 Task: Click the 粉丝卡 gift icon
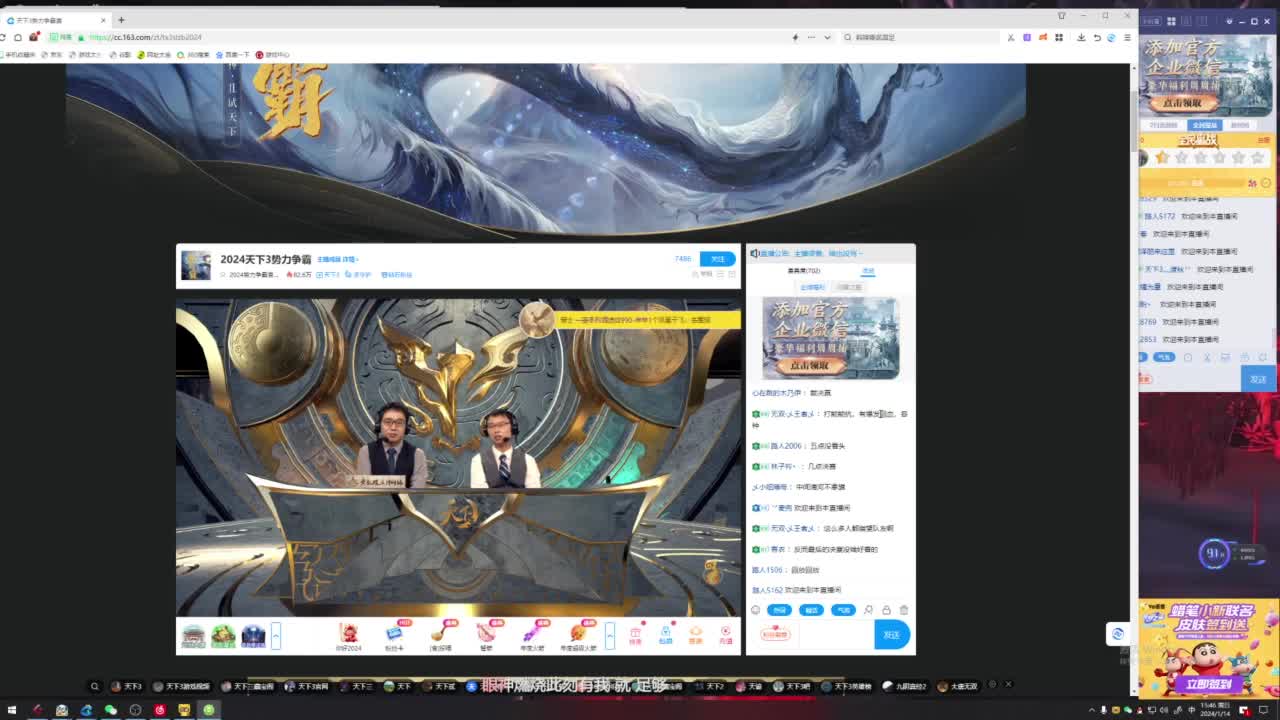click(395, 635)
